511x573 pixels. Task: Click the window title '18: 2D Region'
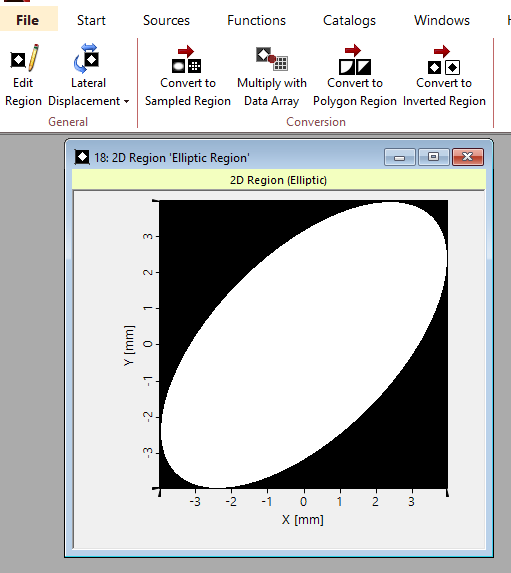(172, 158)
